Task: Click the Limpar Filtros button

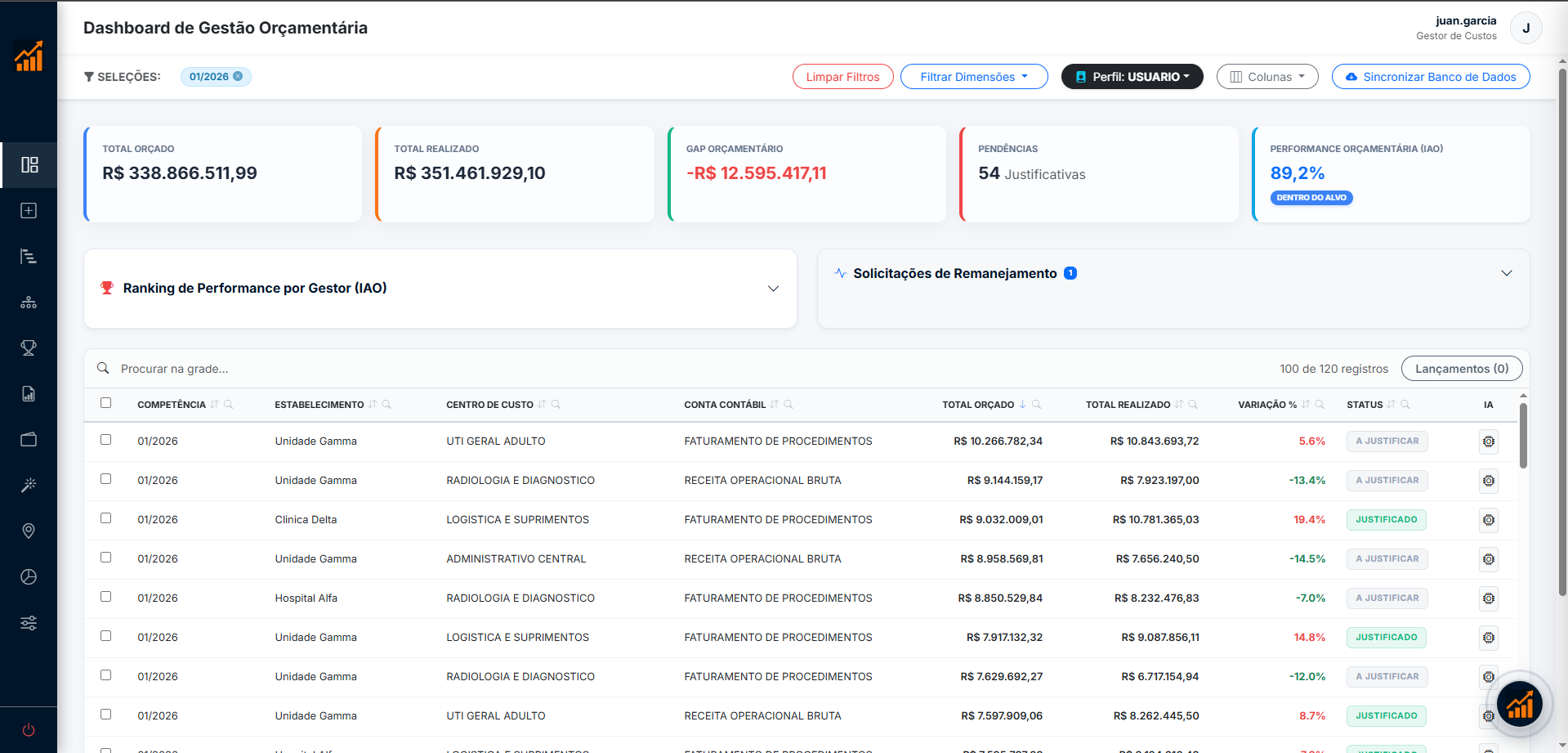Action: point(842,77)
